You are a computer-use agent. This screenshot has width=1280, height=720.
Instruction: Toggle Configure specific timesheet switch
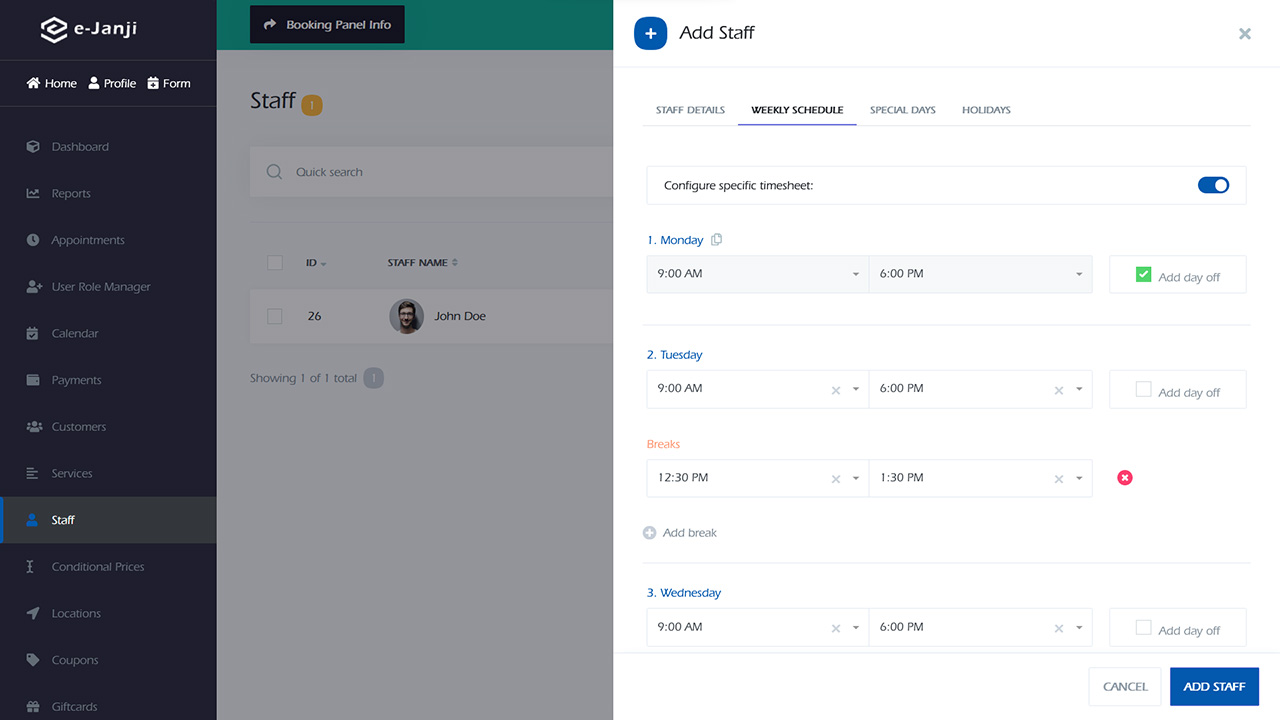(1213, 185)
